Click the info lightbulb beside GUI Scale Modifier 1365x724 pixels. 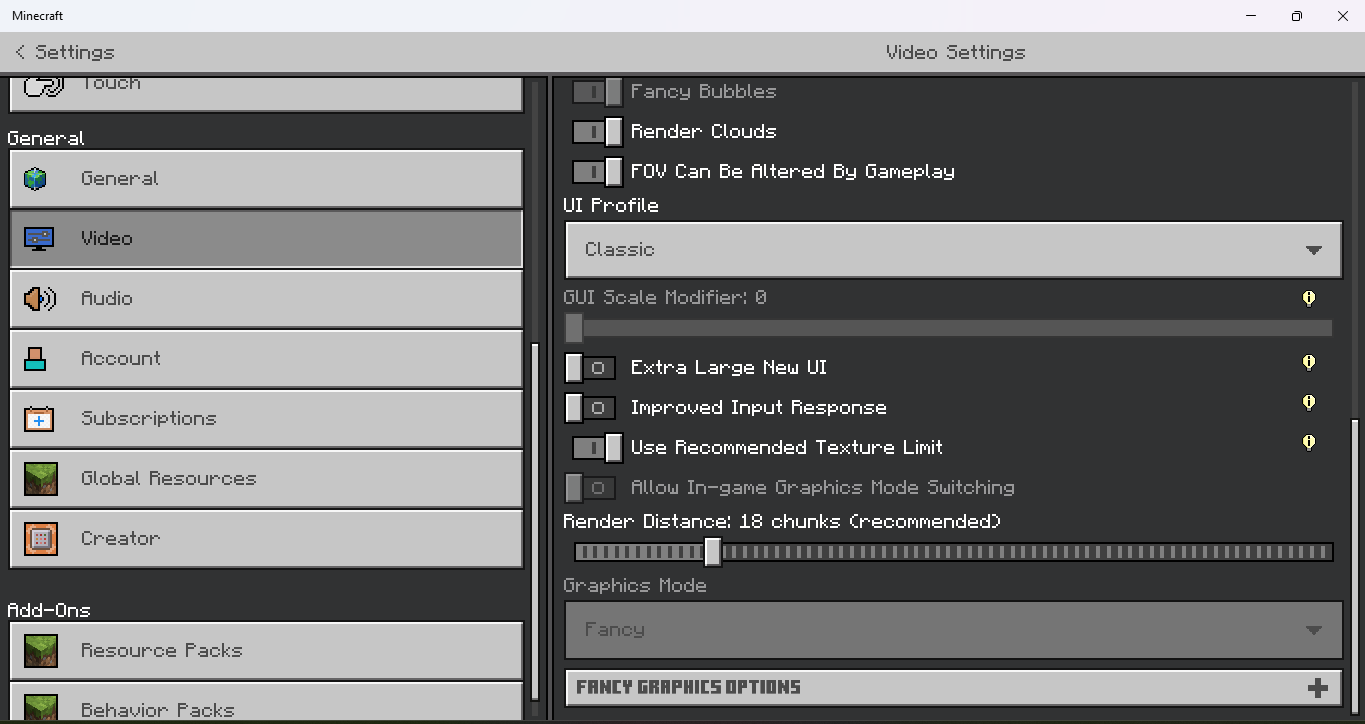point(1308,298)
